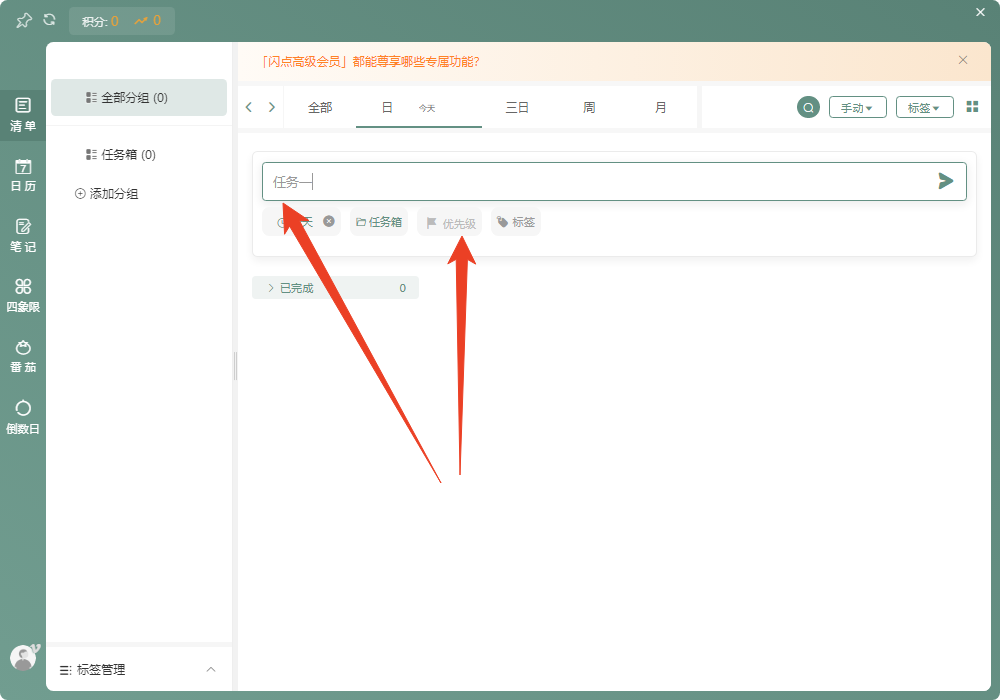Viewport: 1000px width, 700px height.
Task: Open the 标签 filter dropdown
Action: 924,107
